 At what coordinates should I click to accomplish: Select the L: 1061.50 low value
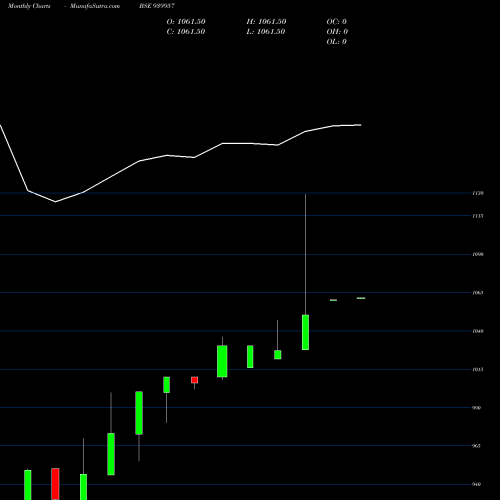pyautogui.click(x=266, y=32)
